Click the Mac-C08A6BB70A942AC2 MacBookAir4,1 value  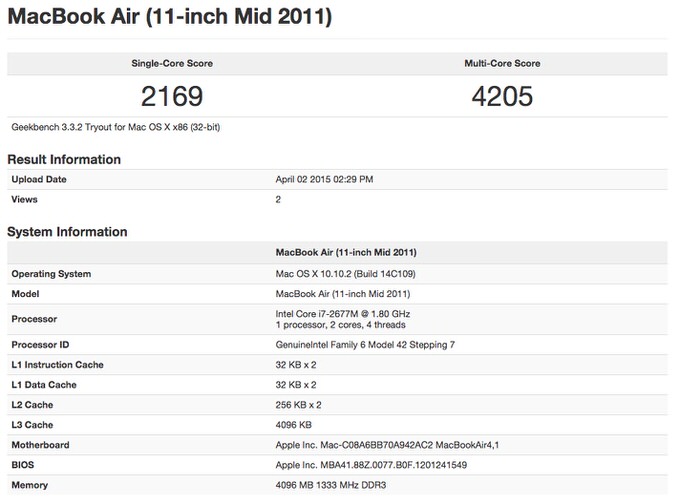coord(387,445)
